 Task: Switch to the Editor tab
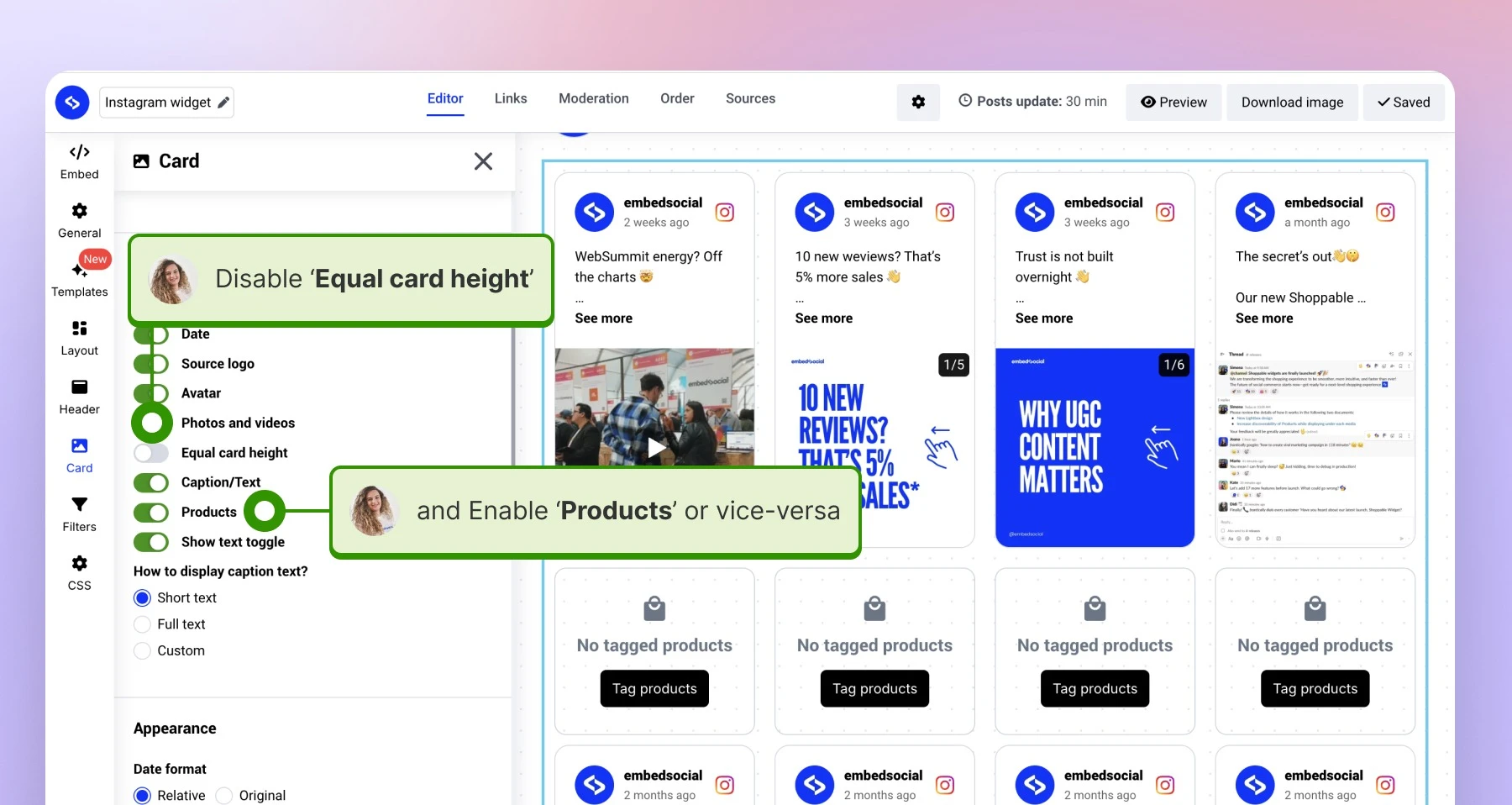coord(445,99)
